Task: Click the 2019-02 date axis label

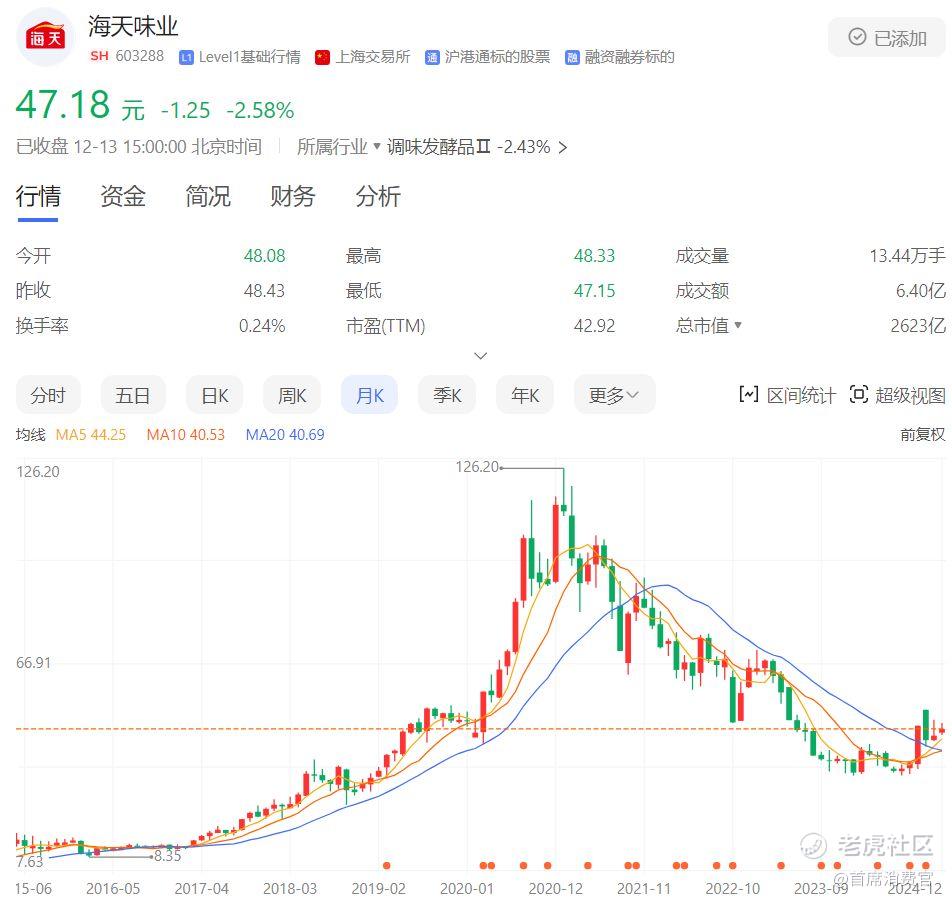Action: click(x=378, y=889)
